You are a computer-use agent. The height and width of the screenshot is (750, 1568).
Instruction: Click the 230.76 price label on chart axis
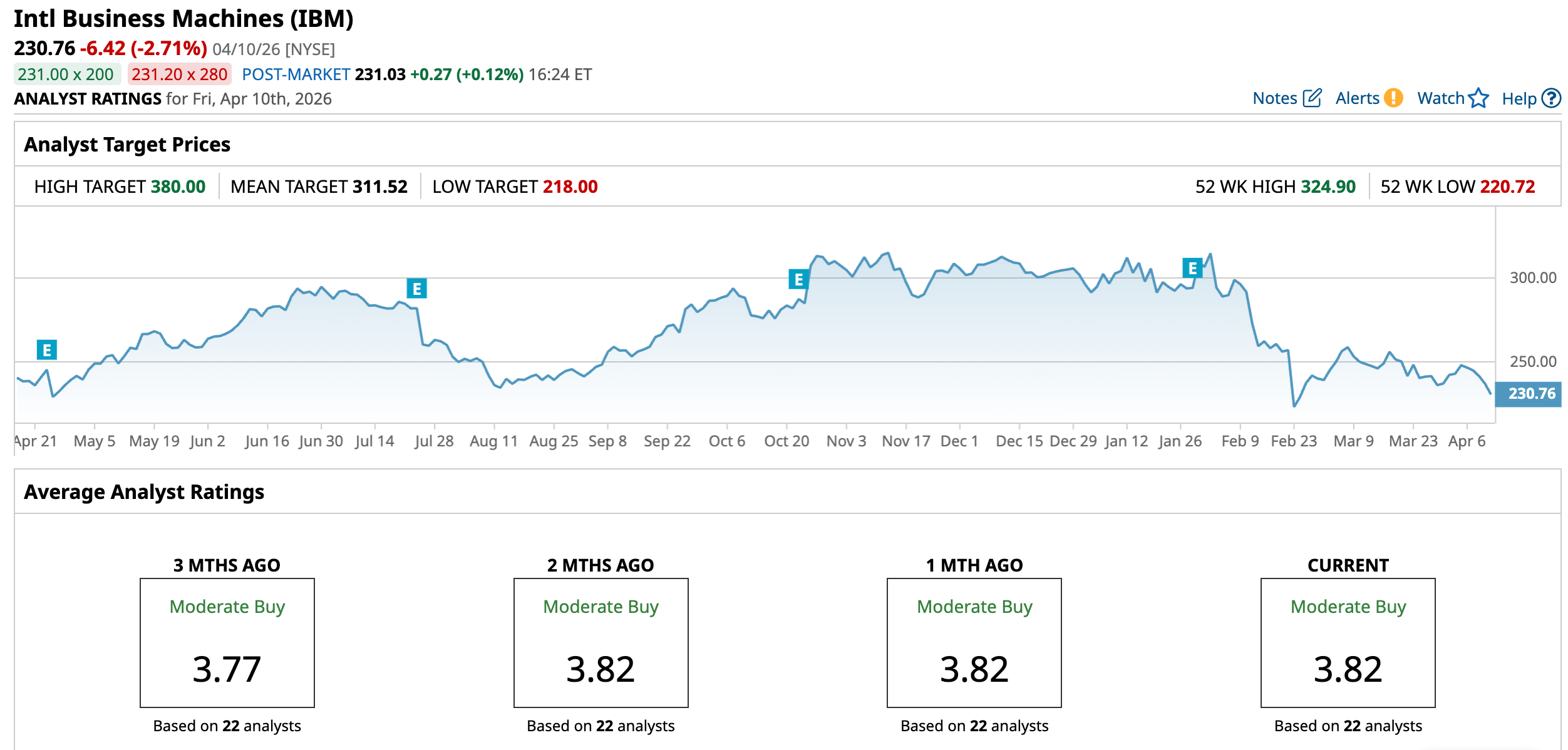coord(1531,394)
